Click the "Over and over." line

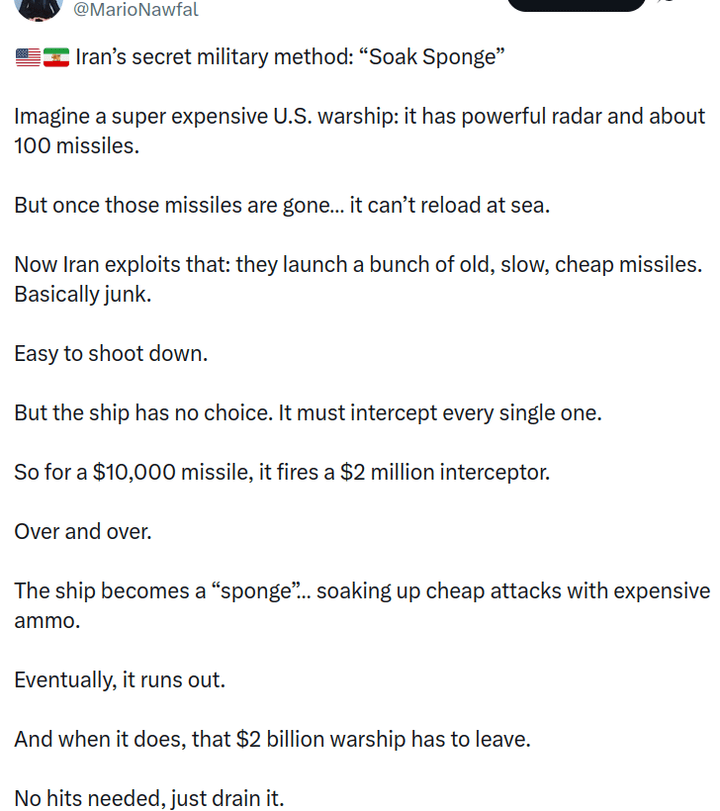(83, 532)
